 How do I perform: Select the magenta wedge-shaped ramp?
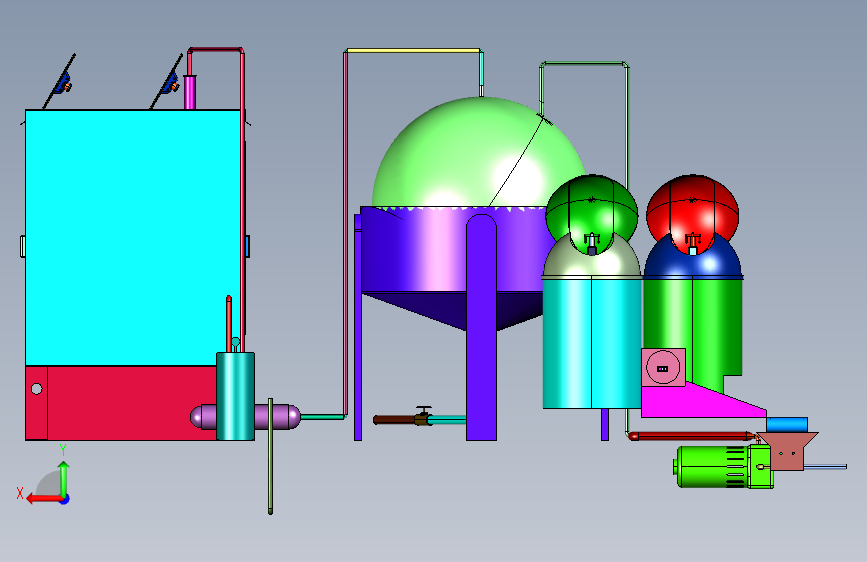point(697,401)
